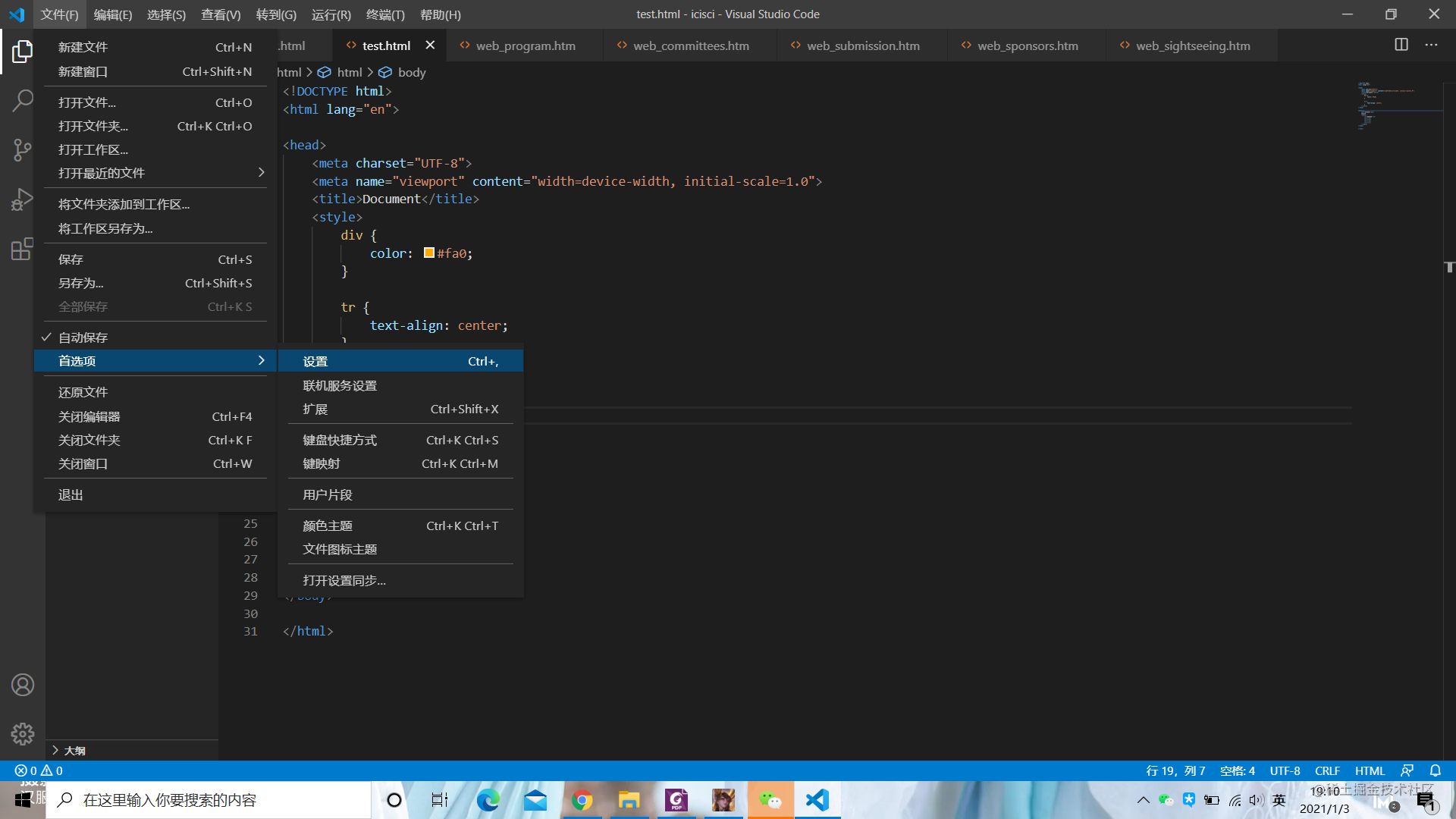
Task: Click the errors and warnings counter
Action: [36, 770]
